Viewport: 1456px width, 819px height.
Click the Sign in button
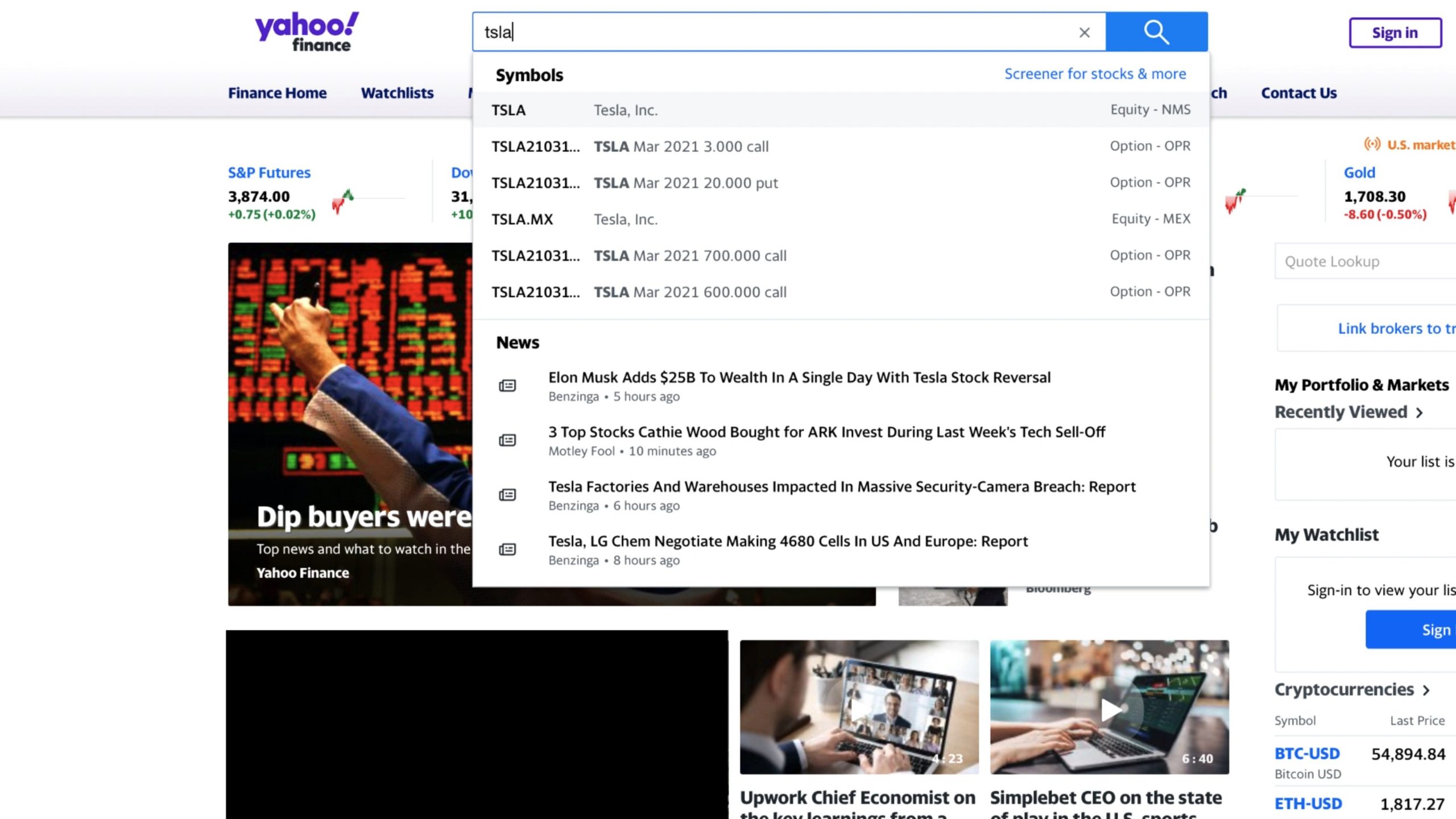pyautogui.click(x=1395, y=33)
